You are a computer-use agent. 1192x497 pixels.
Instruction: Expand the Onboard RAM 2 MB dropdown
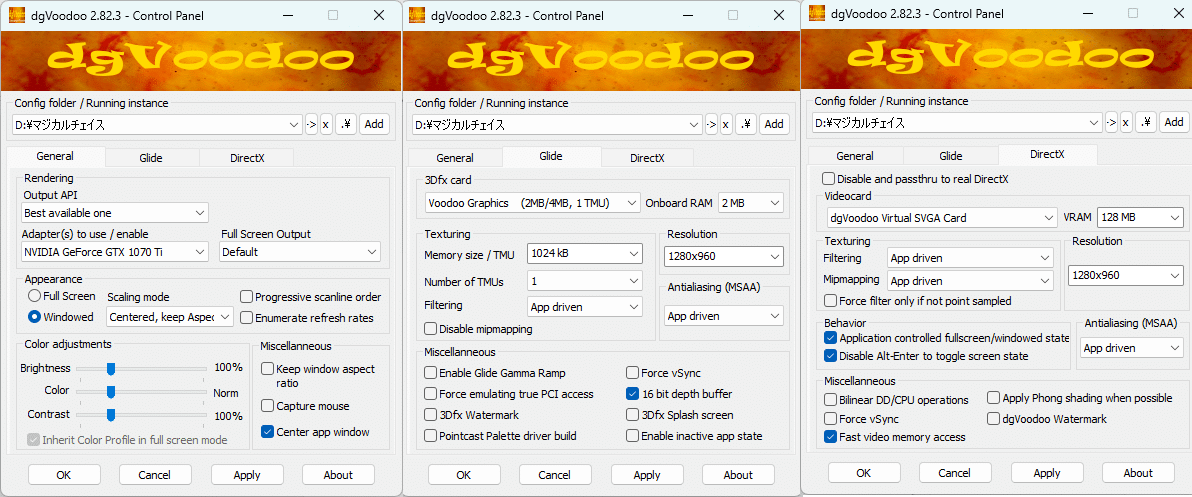point(750,203)
